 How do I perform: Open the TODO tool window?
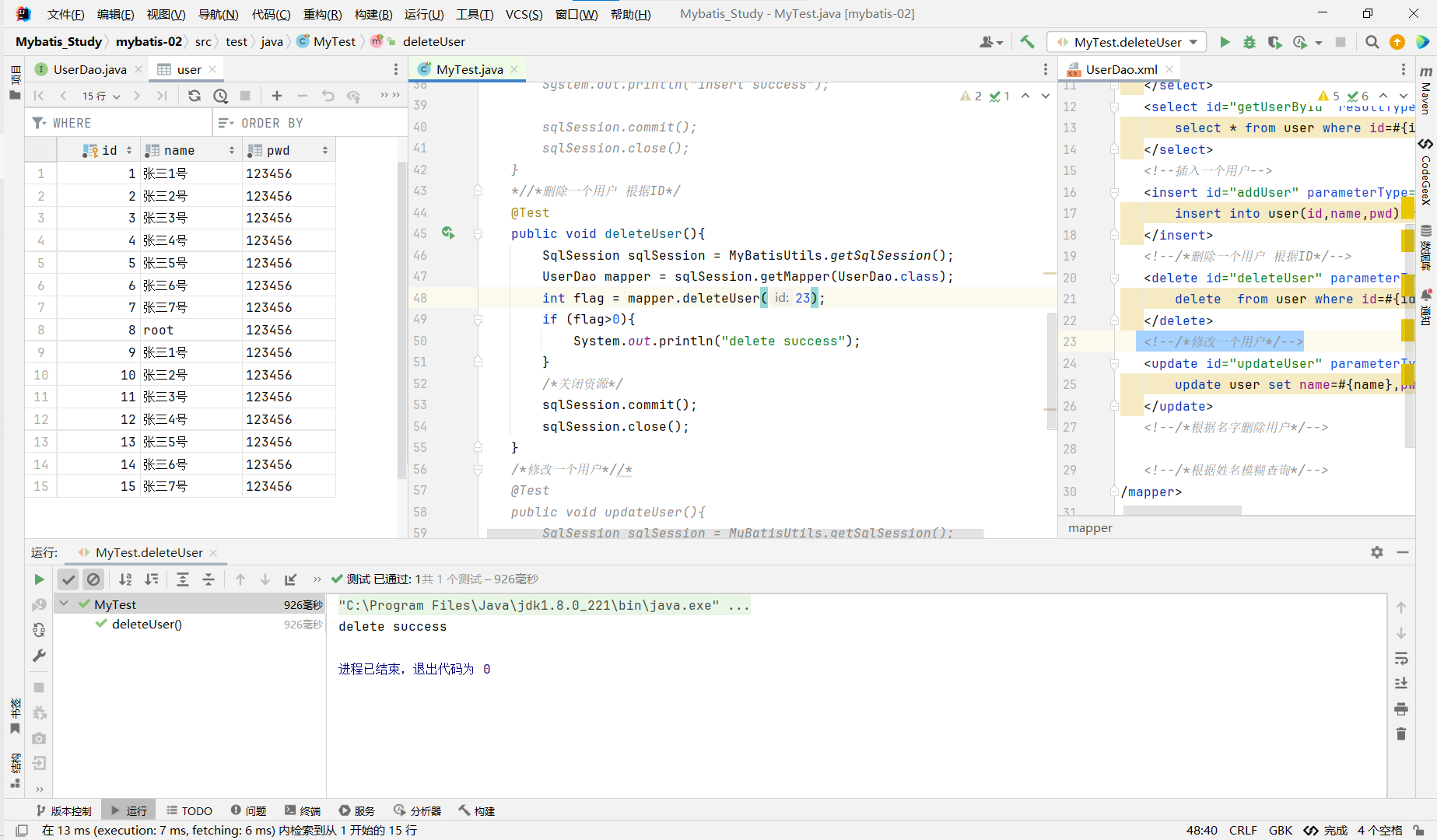[189, 810]
